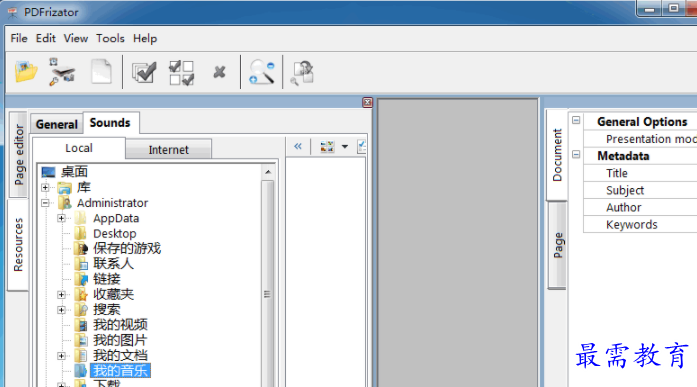
Task: Click the thumbnail view mode icon
Action: click(327, 146)
